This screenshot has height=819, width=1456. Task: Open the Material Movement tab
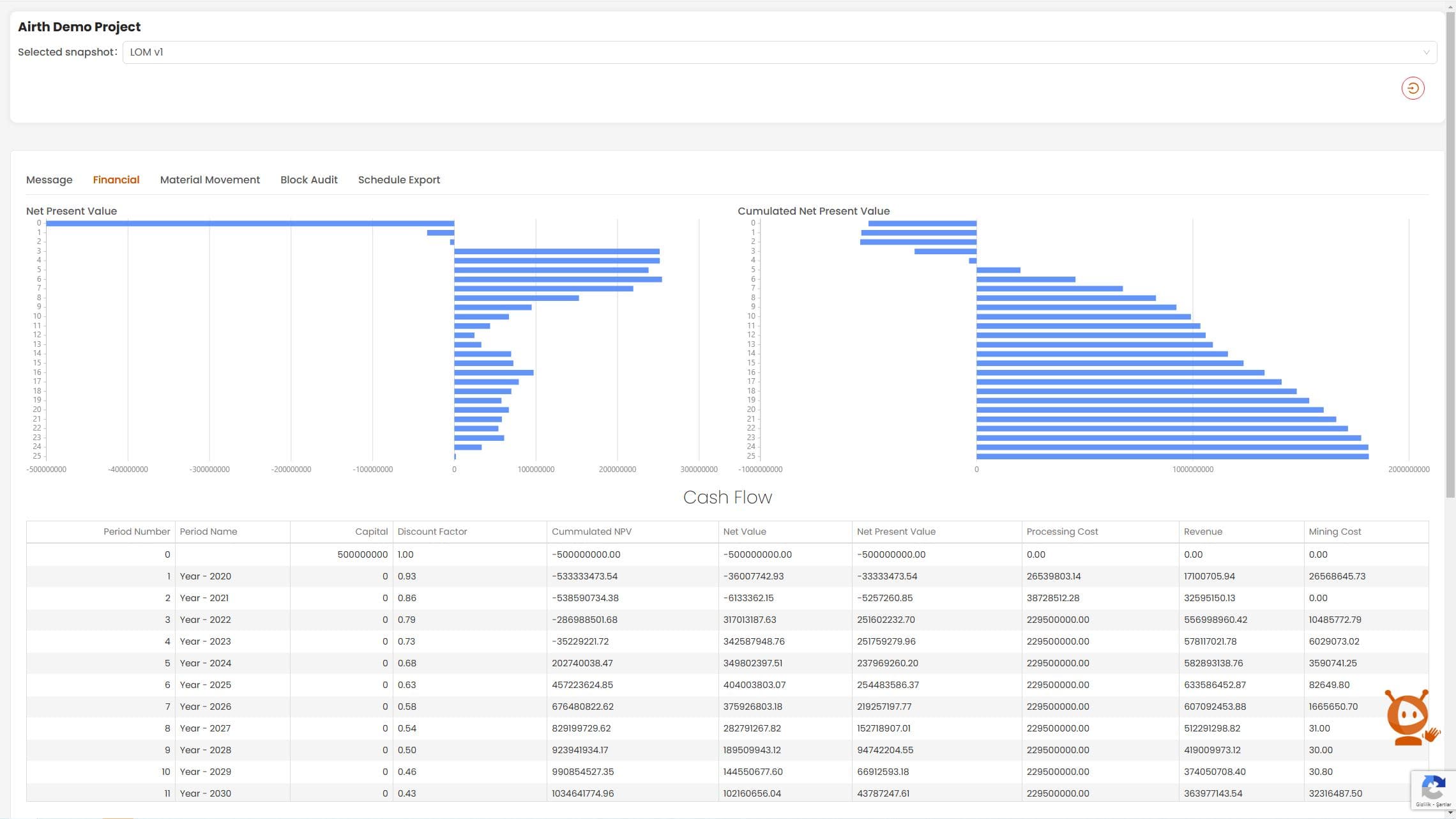209,180
